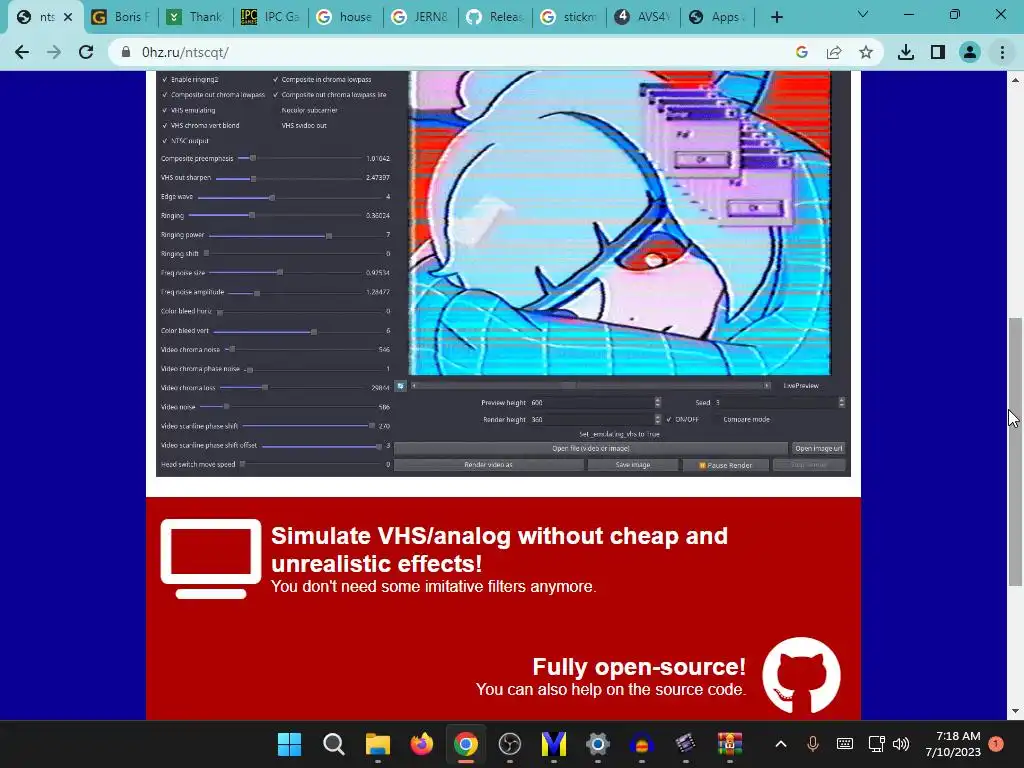Screen dimensions: 1024x768
Task: Open Windows taskbar search
Action: pyautogui.click(x=334, y=744)
